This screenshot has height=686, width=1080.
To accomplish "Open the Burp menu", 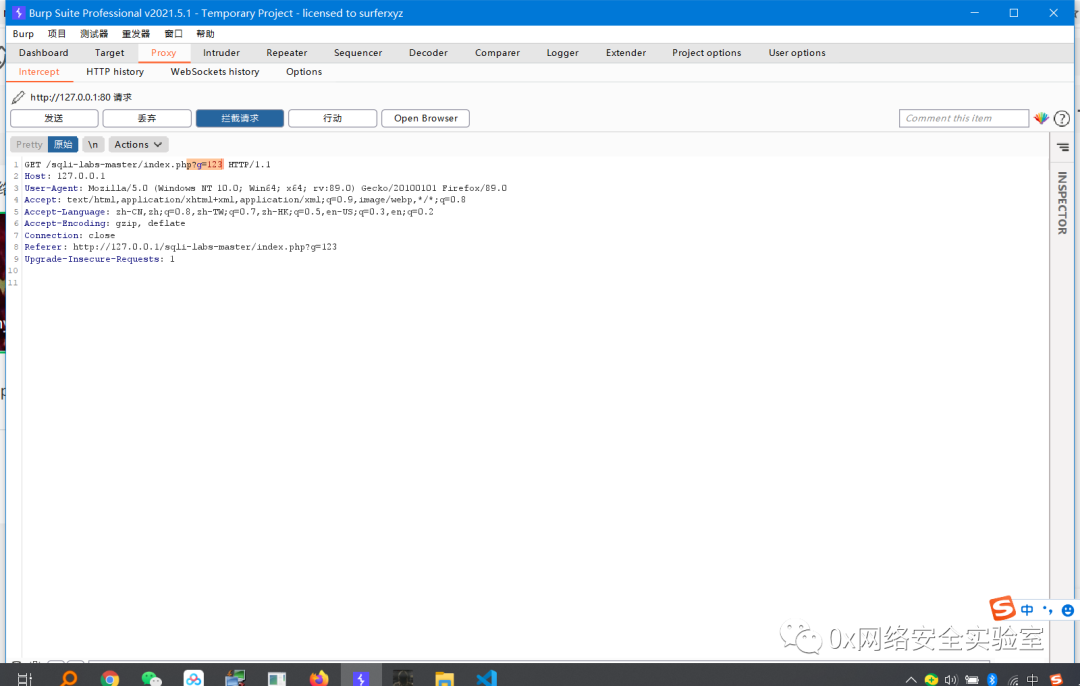I will pos(23,34).
